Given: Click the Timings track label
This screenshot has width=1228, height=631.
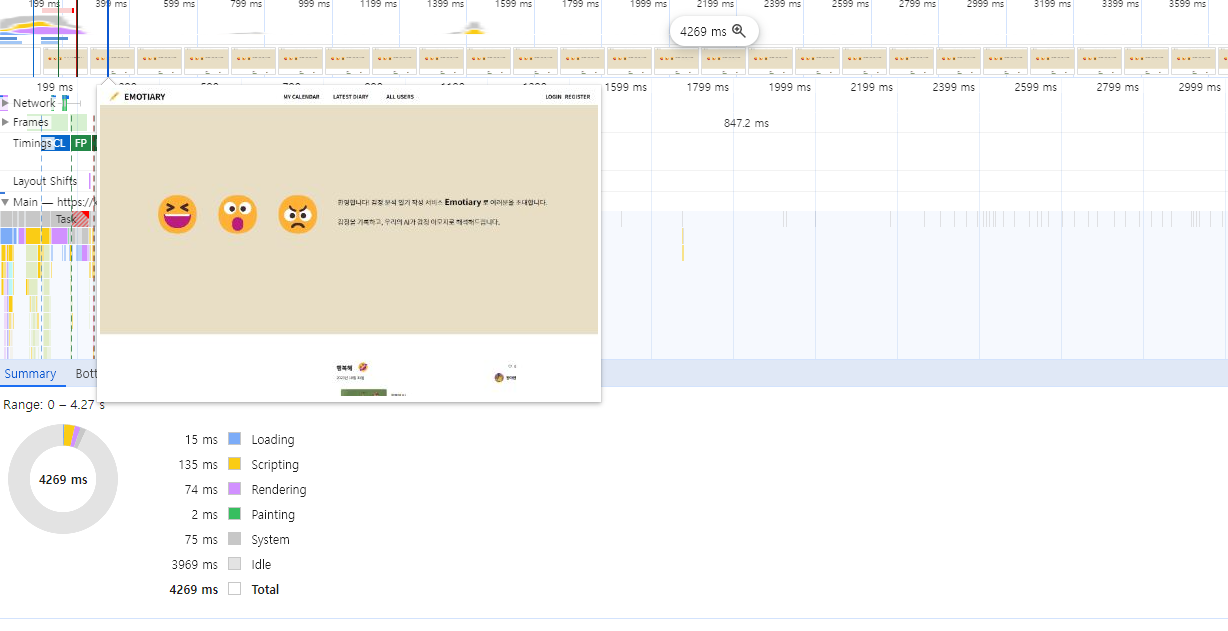Looking at the screenshot, I should click(x=32, y=143).
